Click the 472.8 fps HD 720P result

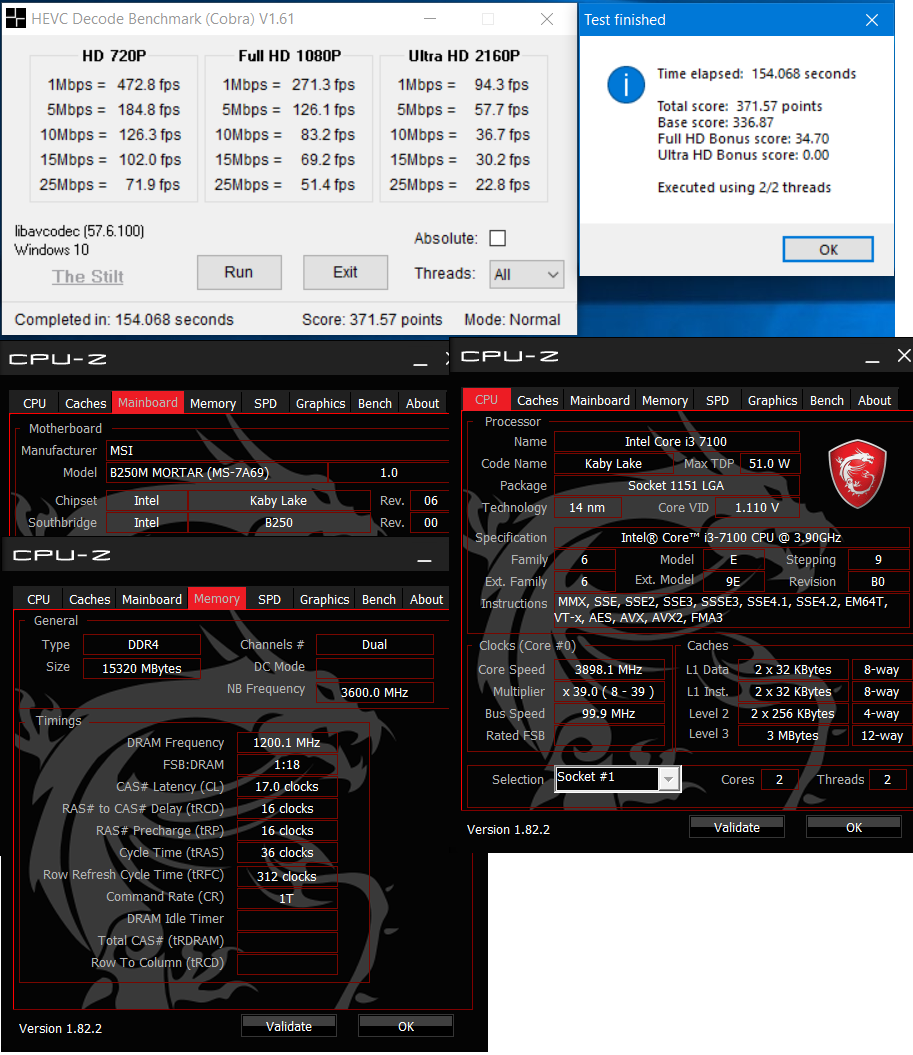(149, 85)
